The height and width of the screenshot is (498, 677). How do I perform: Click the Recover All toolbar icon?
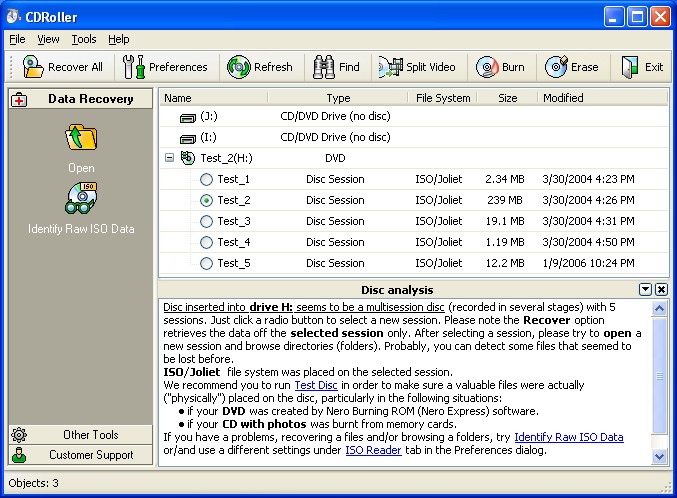(33, 67)
